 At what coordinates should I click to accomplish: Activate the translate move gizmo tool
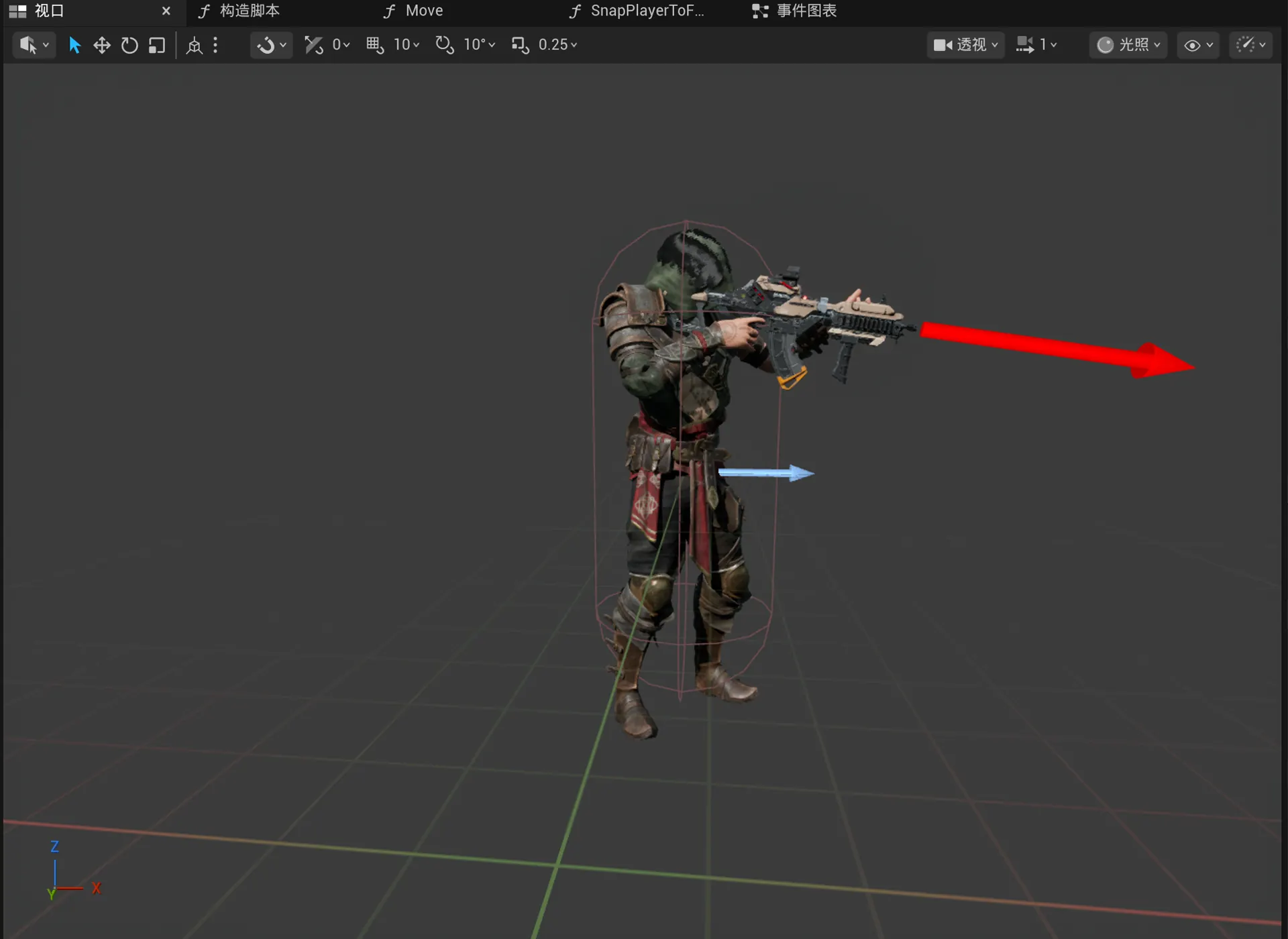click(x=102, y=45)
